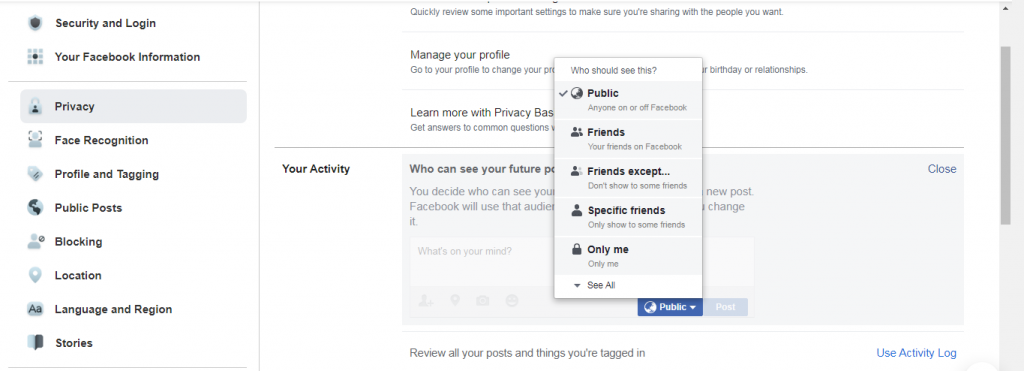Click Learn more with Privacy Basics row

click(x=683, y=119)
